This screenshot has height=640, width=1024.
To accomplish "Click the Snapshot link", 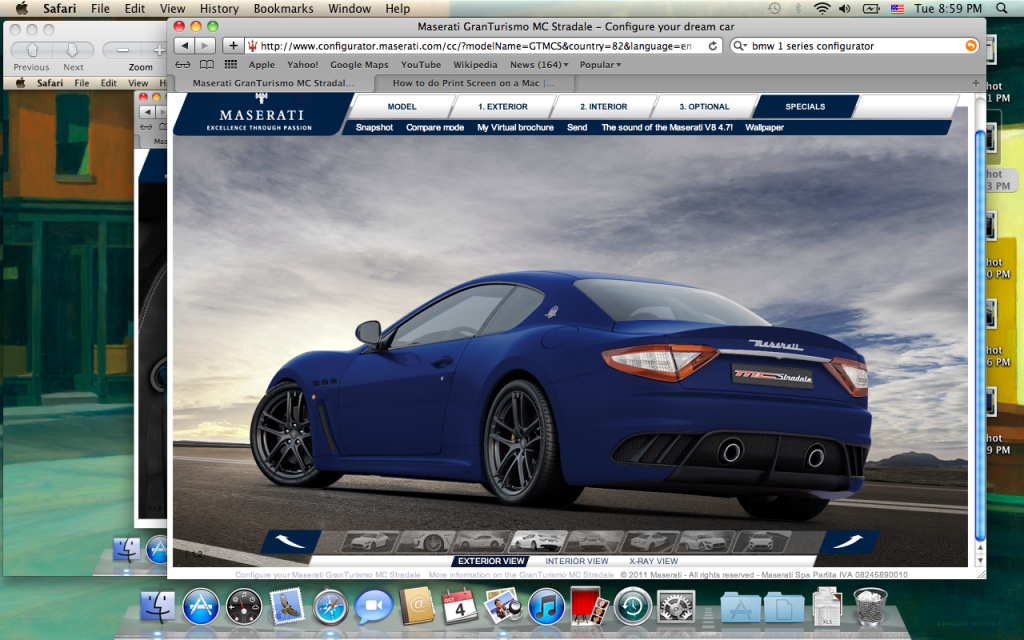I will 374,127.
